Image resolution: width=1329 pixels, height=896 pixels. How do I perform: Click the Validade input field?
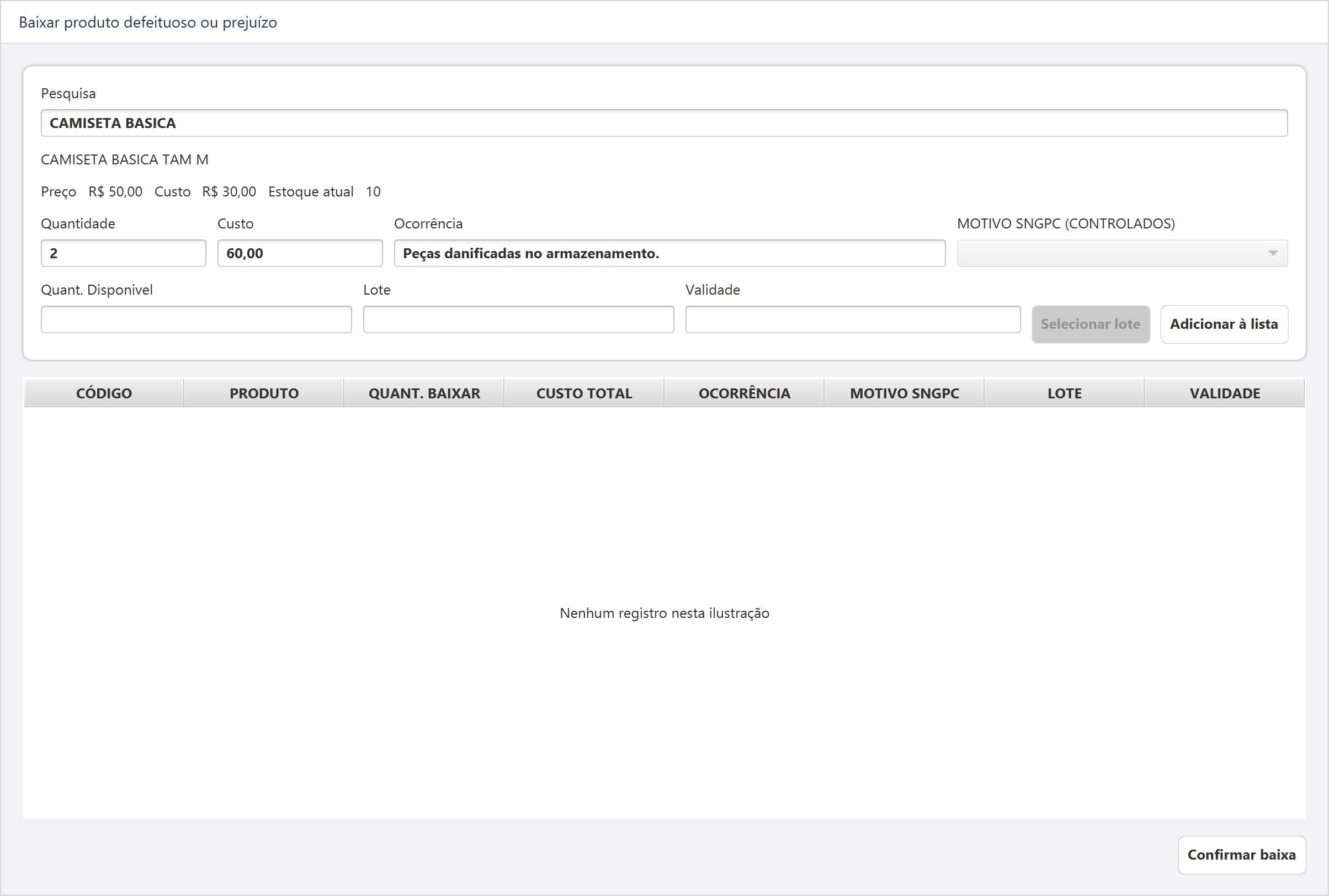point(853,319)
